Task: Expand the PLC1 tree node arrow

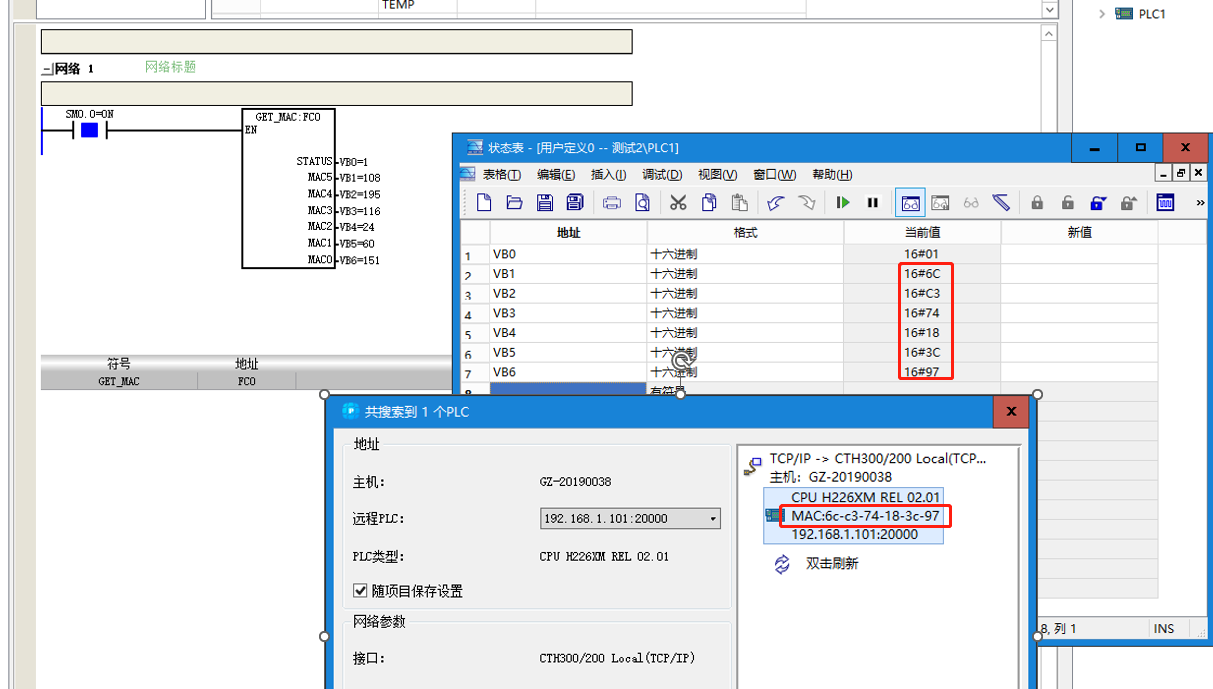Action: click(x=1101, y=14)
